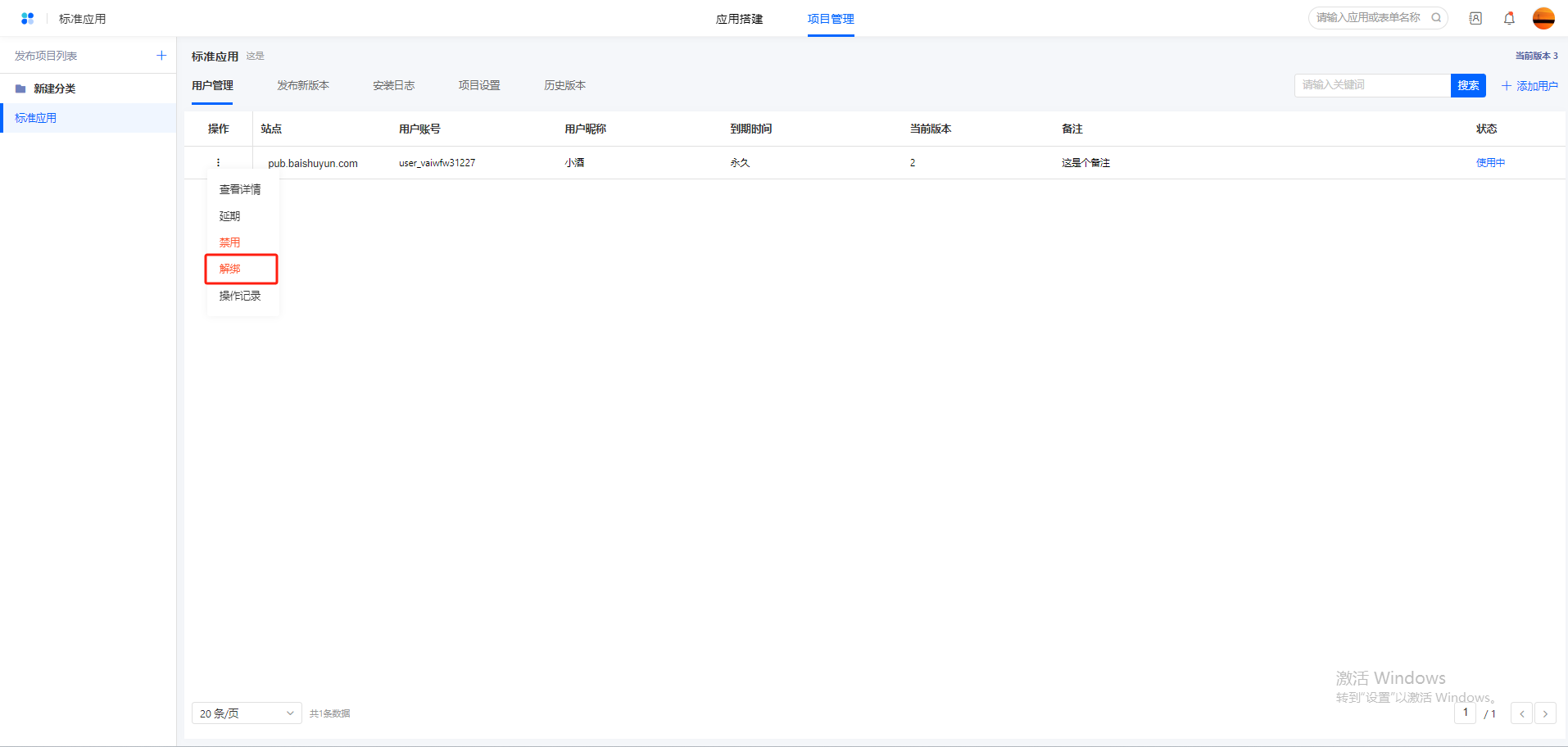Image resolution: width=1568 pixels, height=747 pixels.
Task: Choose 禁用 in the action menu
Action: [230, 242]
